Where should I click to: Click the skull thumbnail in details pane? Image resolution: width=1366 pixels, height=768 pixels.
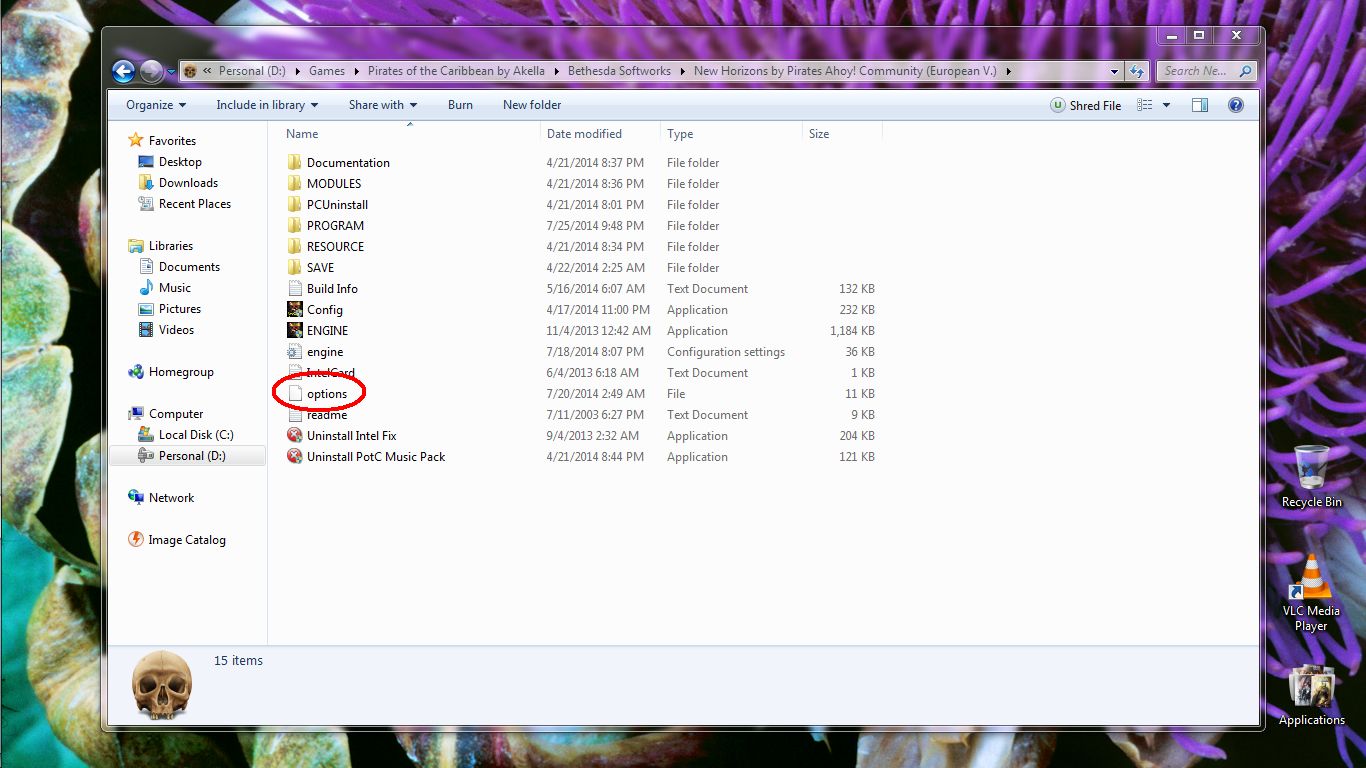[x=162, y=684]
